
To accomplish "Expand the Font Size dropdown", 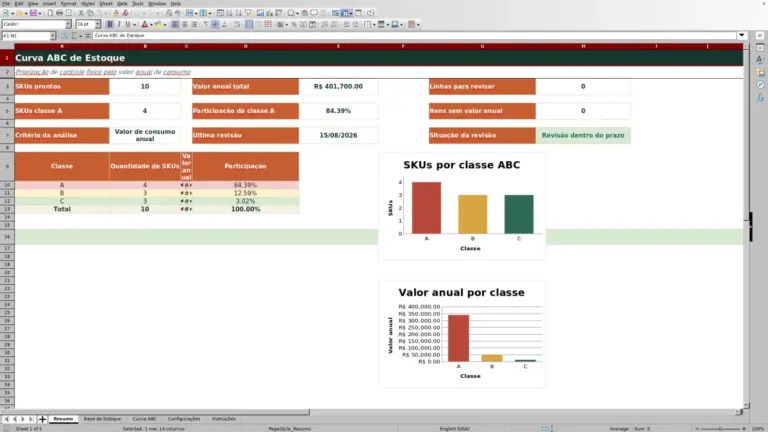I will [x=97, y=24].
